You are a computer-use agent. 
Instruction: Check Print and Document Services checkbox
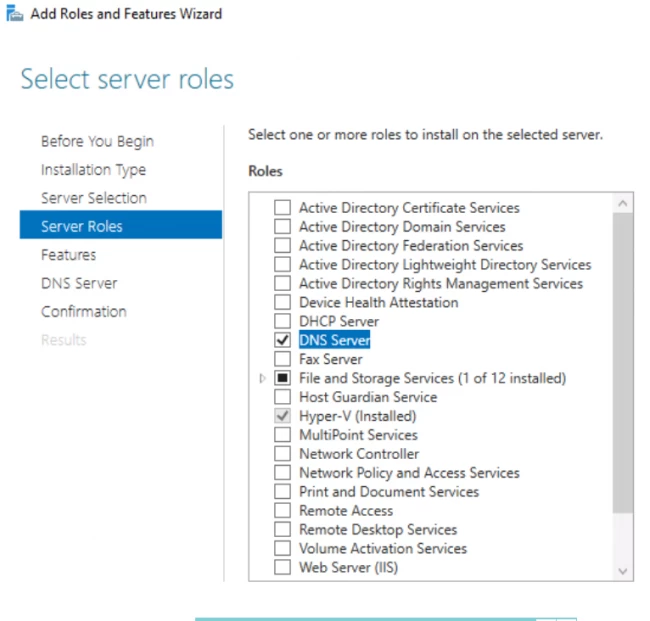pyautogui.click(x=282, y=491)
